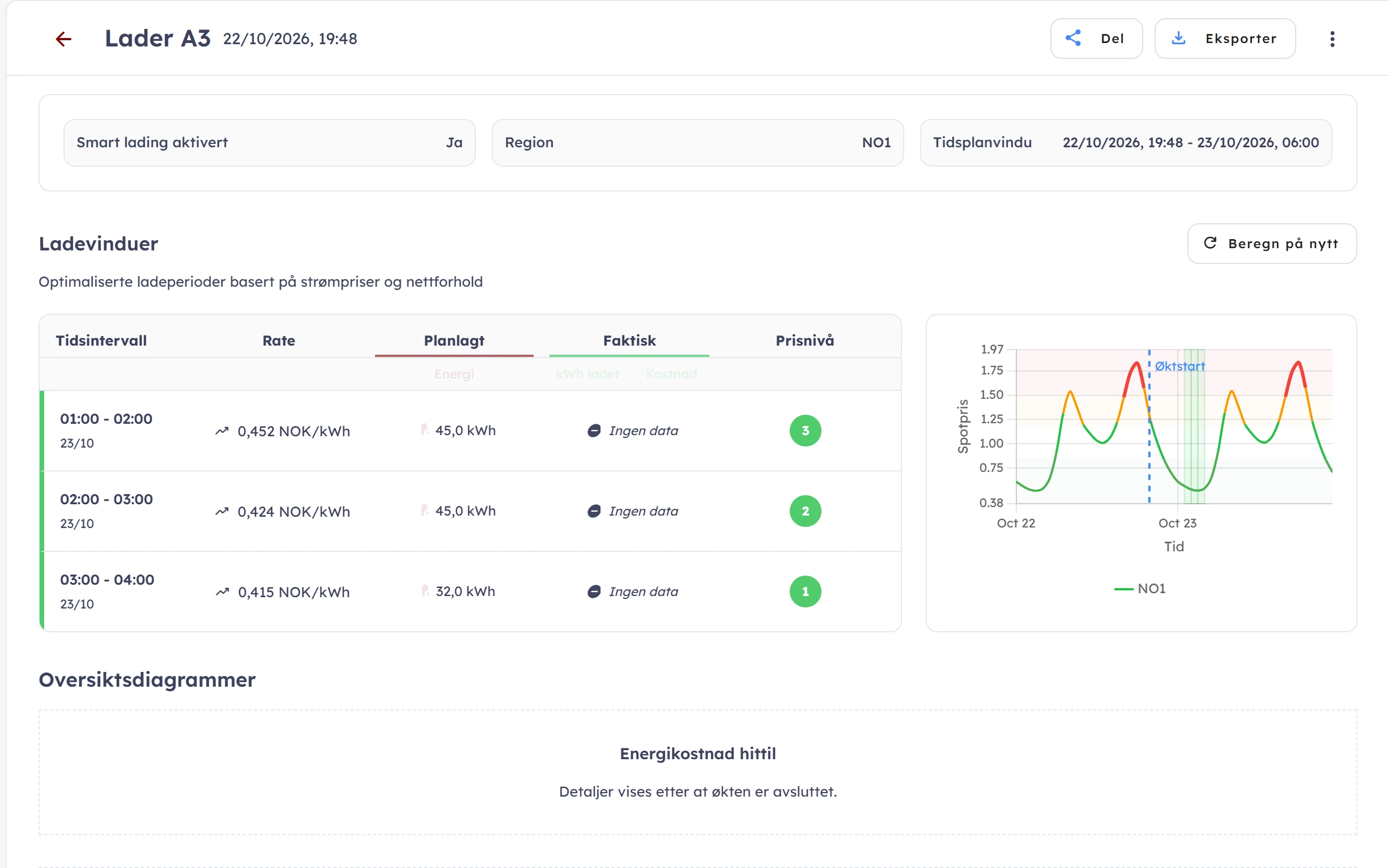
Task: Click the Lader A3 title
Action: (x=157, y=39)
